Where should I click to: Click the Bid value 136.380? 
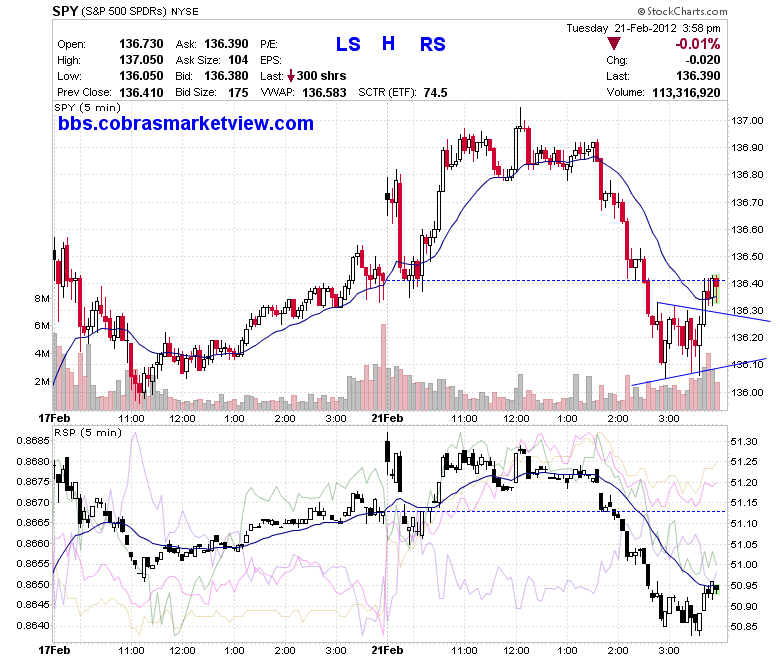point(226,76)
